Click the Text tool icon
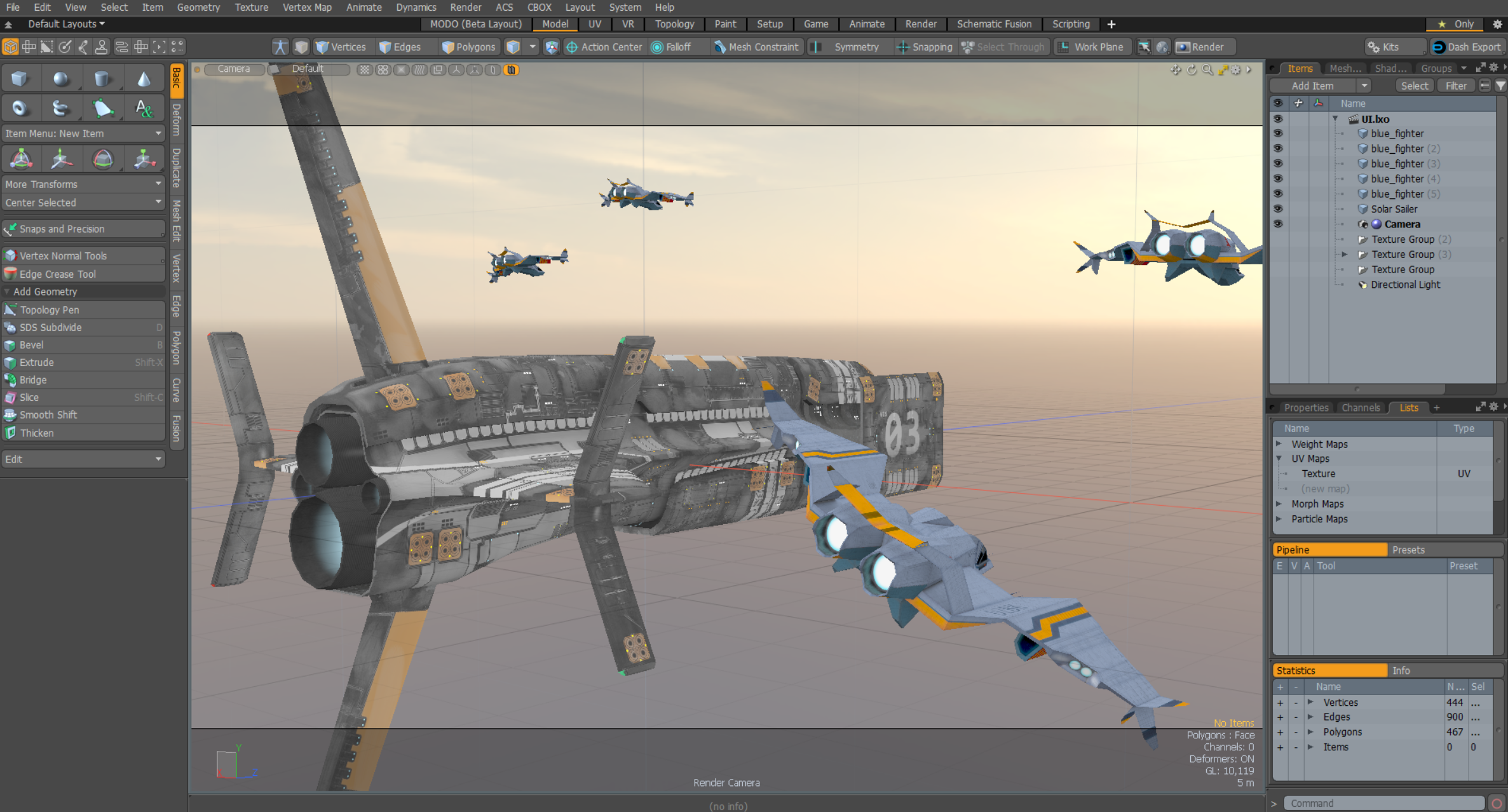Image resolution: width=1508 pixels, height=812 pixels. click(144, 109)
